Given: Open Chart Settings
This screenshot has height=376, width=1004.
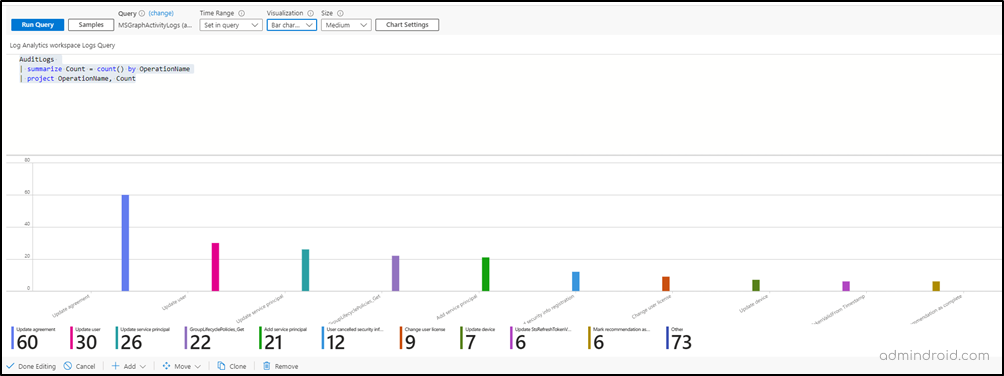Looking at the screenshot, I should 407,25.
